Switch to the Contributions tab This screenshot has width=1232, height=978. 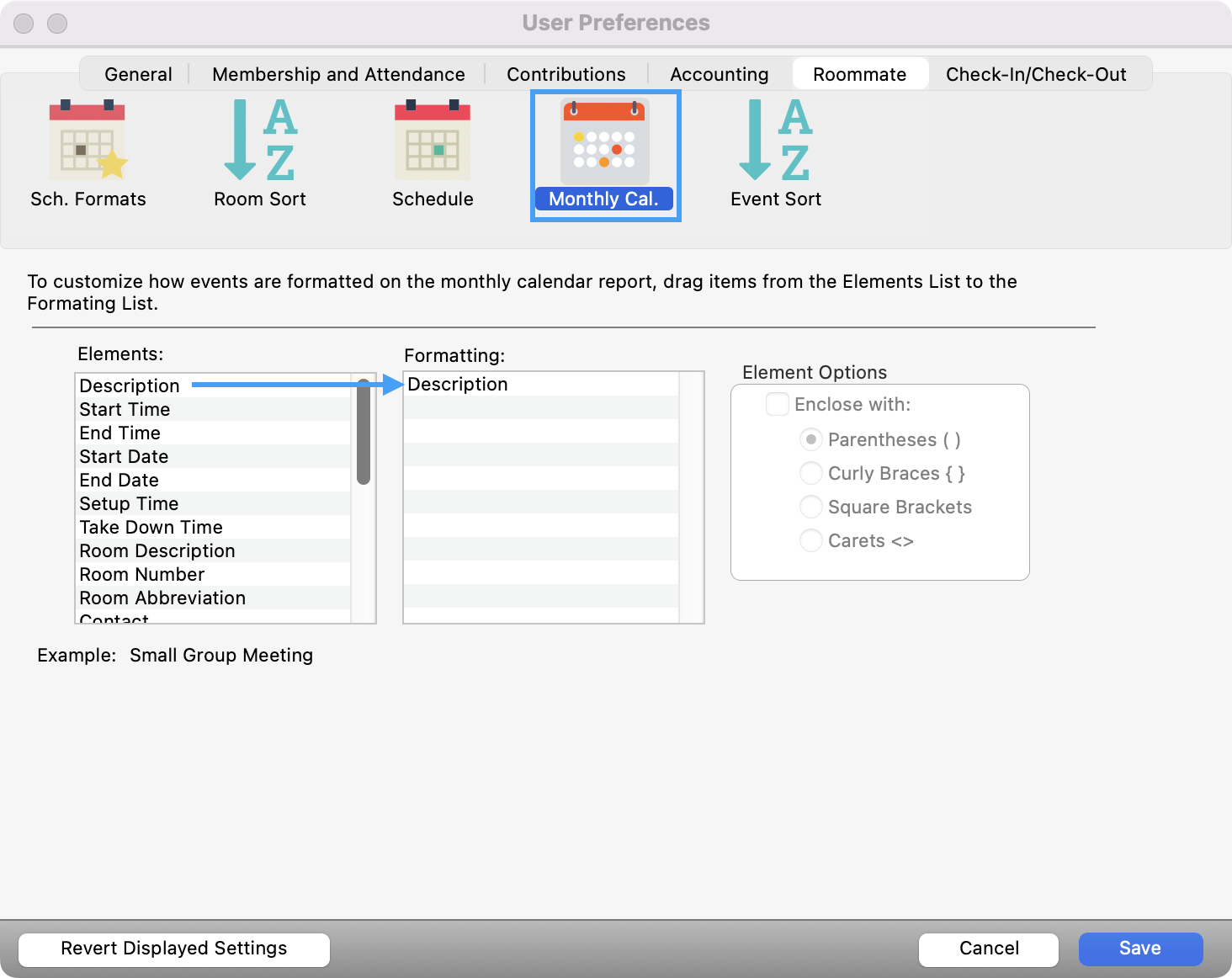coord(566,74)
